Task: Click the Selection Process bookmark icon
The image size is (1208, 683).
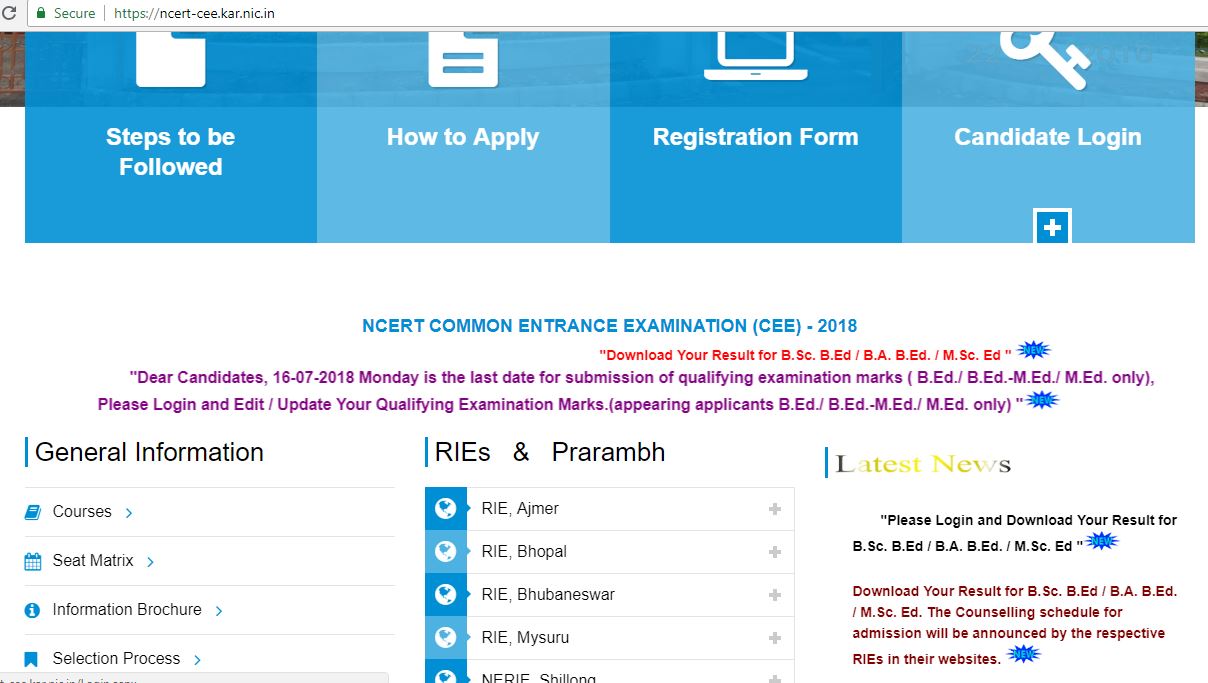Action: [x=33, y=658]
